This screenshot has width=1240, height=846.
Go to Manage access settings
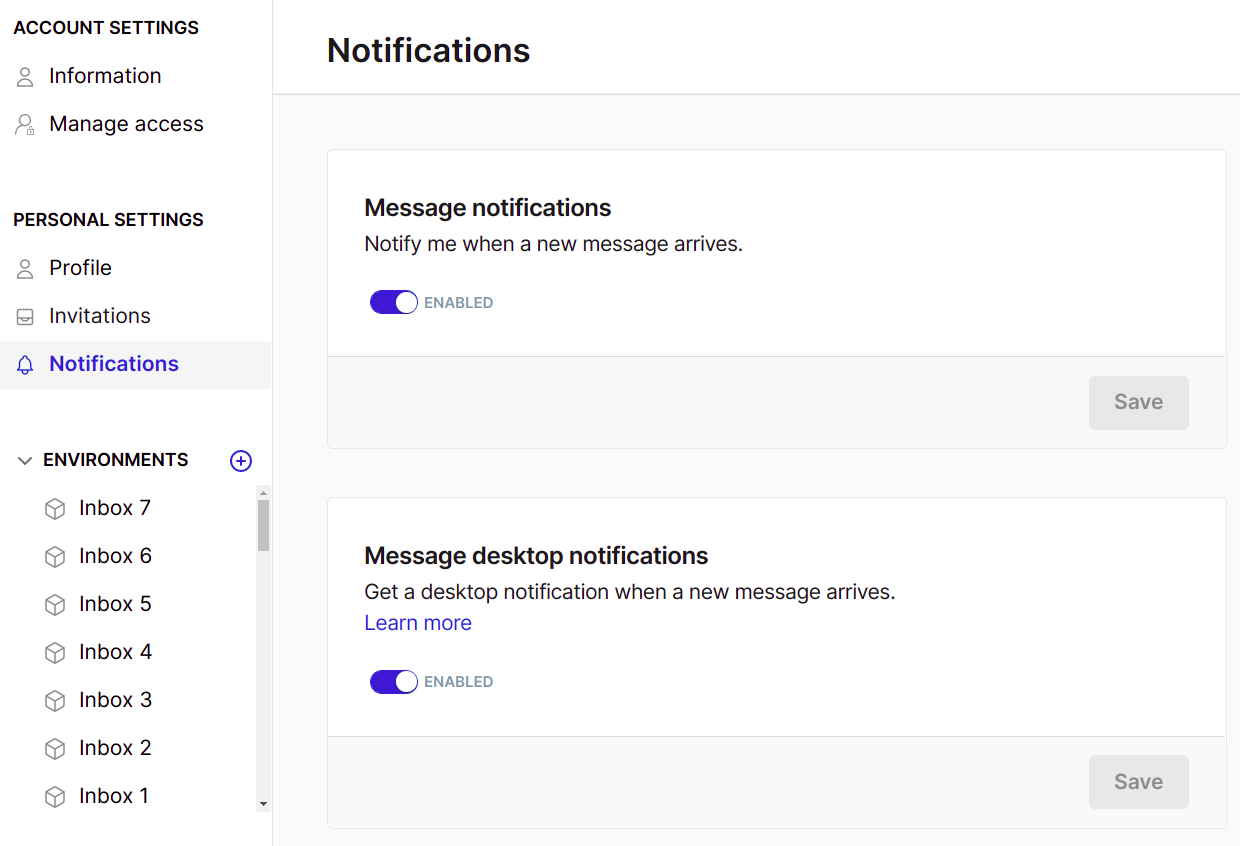(126, 124)
